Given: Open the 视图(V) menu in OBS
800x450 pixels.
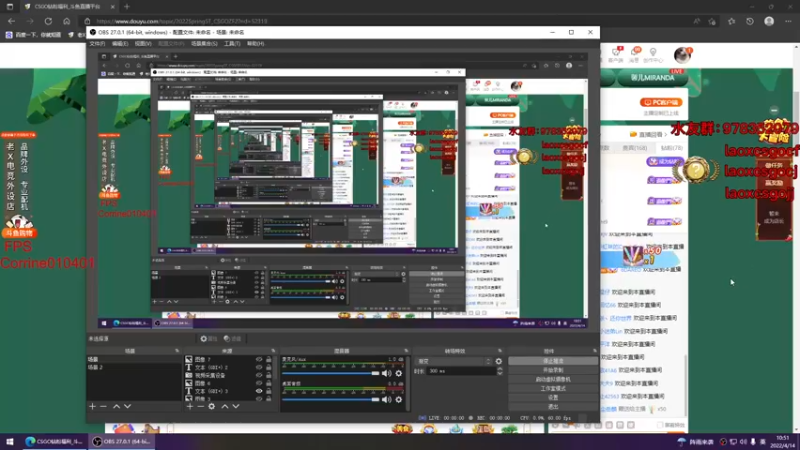Looking at the screenshot, I should pos(143,44).
